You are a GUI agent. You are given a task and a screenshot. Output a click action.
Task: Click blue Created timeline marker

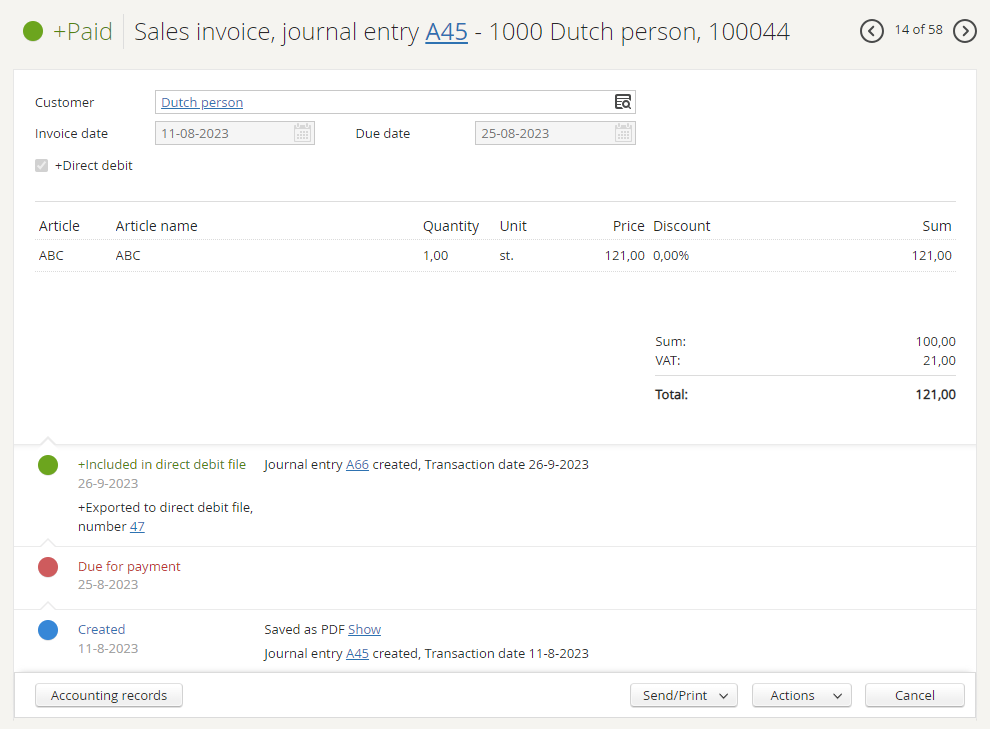click(48, 630)
